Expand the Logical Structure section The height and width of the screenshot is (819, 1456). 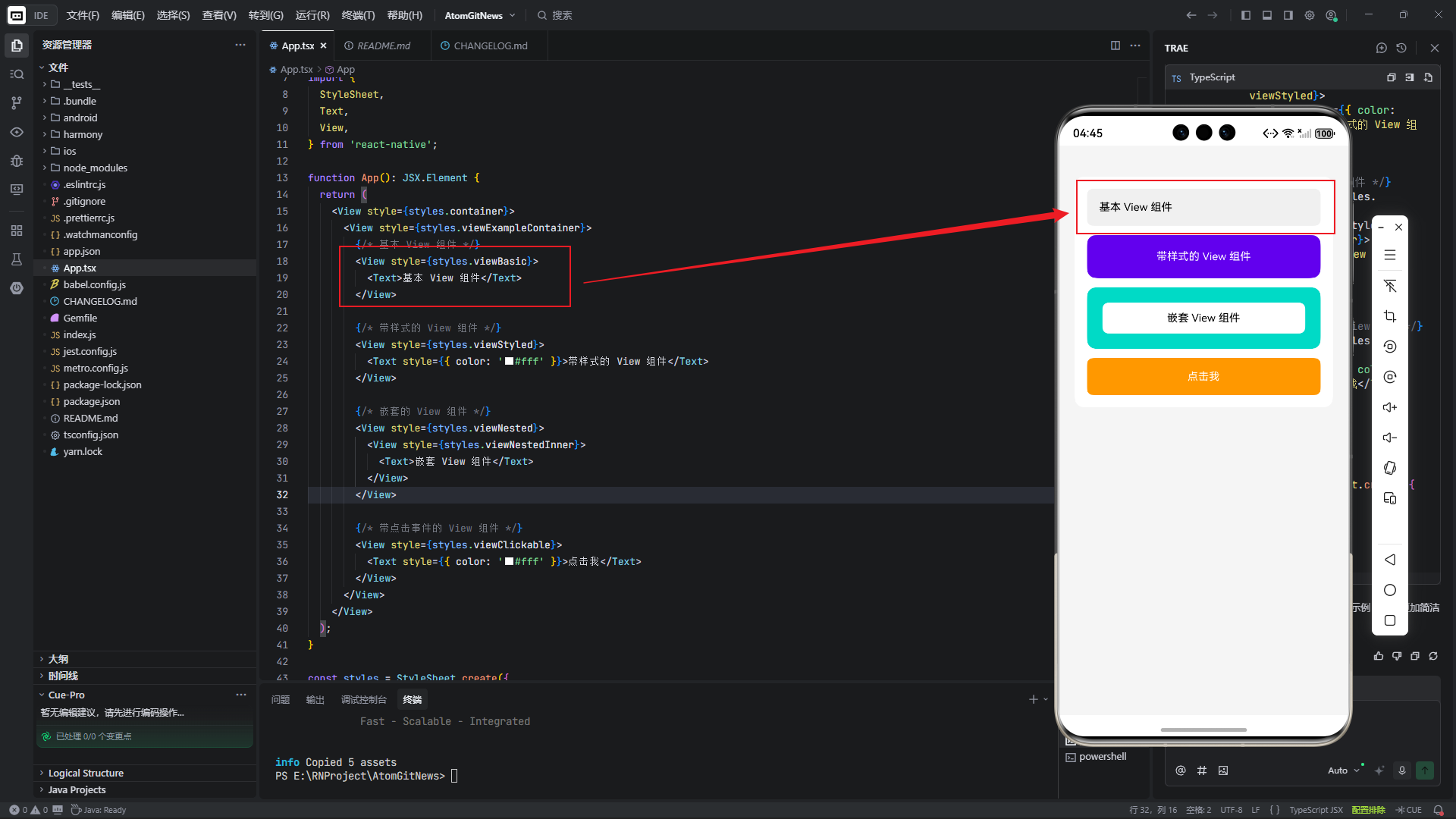click(85, 773)
